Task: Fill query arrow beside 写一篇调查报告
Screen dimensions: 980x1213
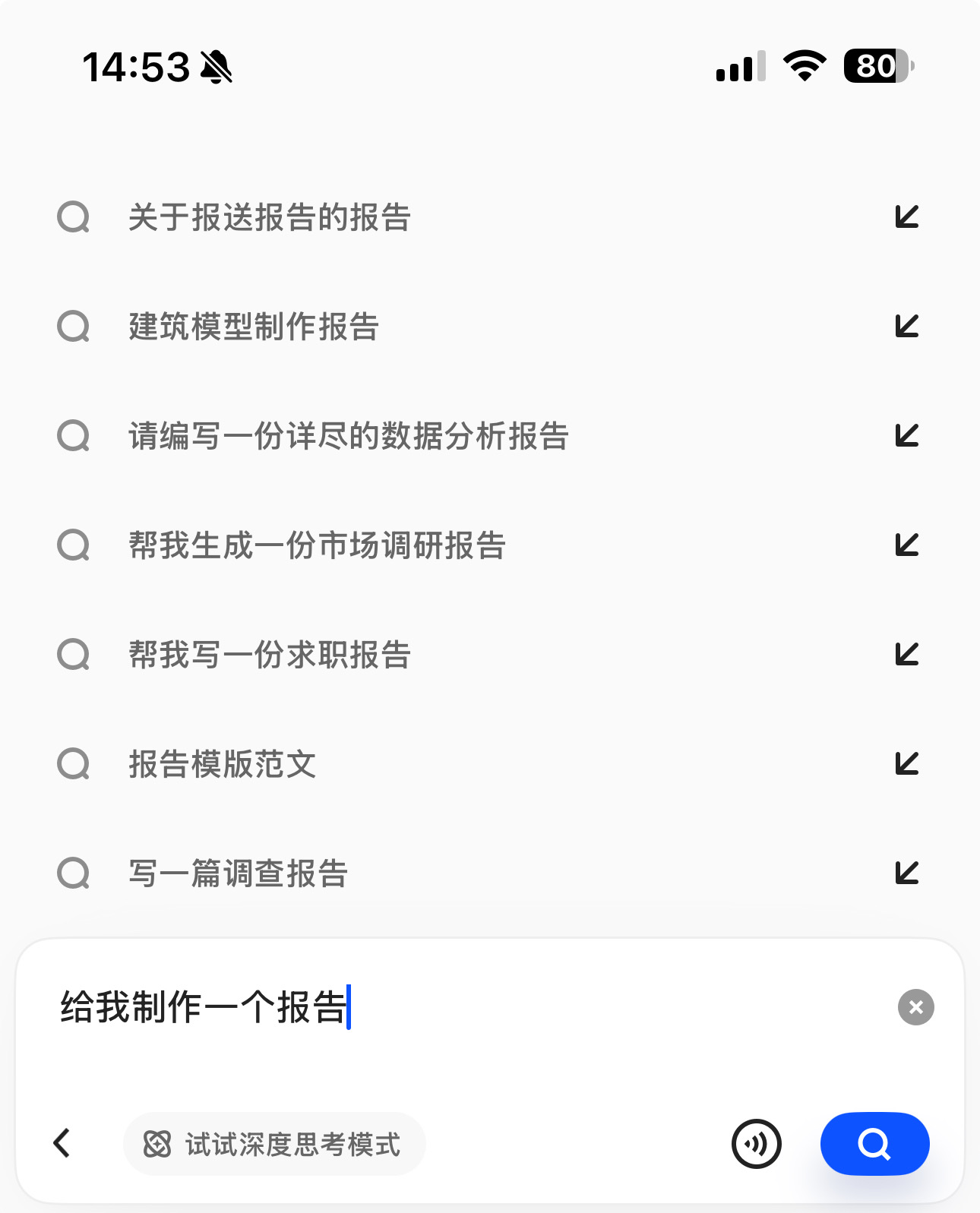Action: click(907, 873)
